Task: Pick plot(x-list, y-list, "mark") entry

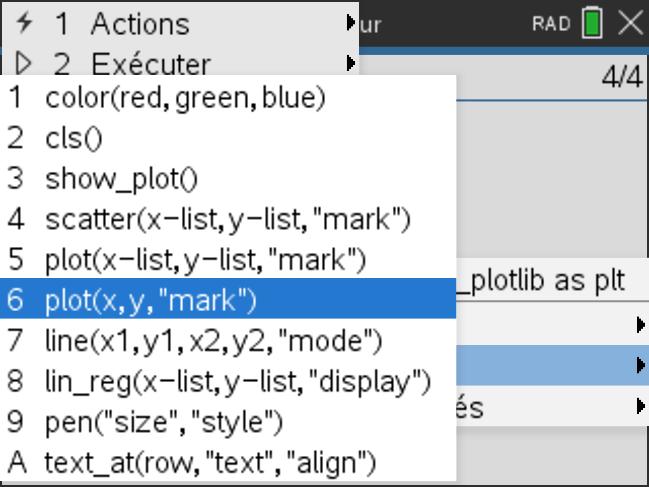Action: pyautogui.click(x=205, y=261)
